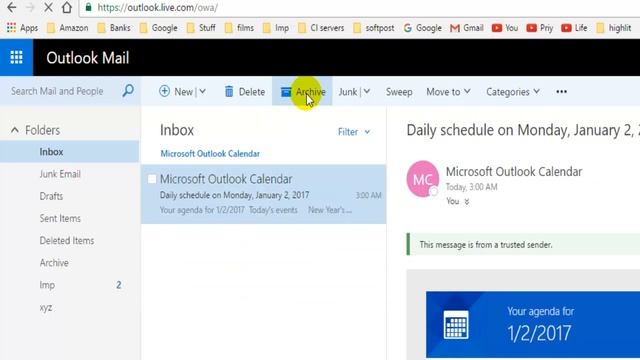
Task: Click the browser back arrow
Action: point(11,7)
